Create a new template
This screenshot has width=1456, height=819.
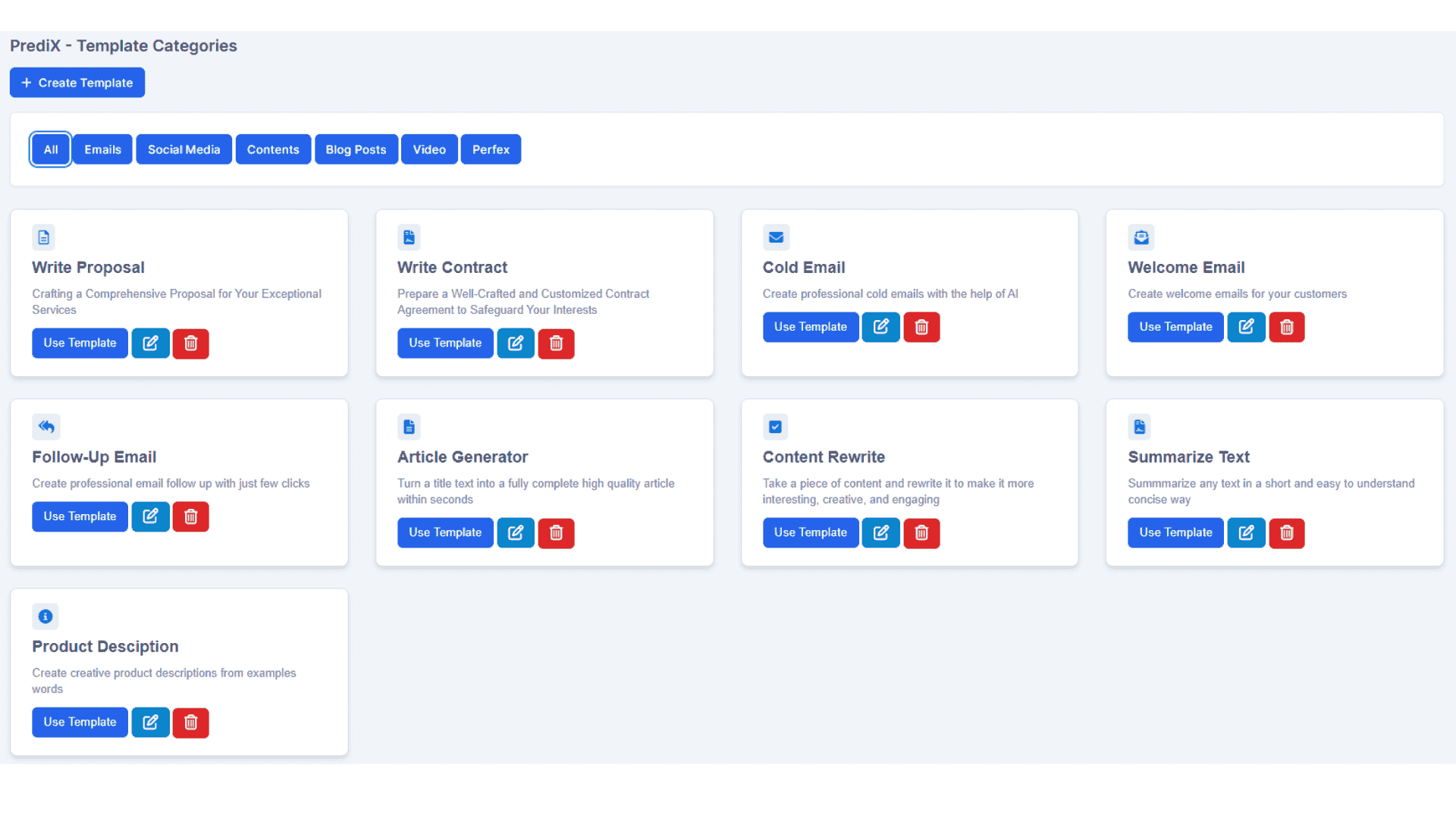pyautogui.click(x=77, y=83)
